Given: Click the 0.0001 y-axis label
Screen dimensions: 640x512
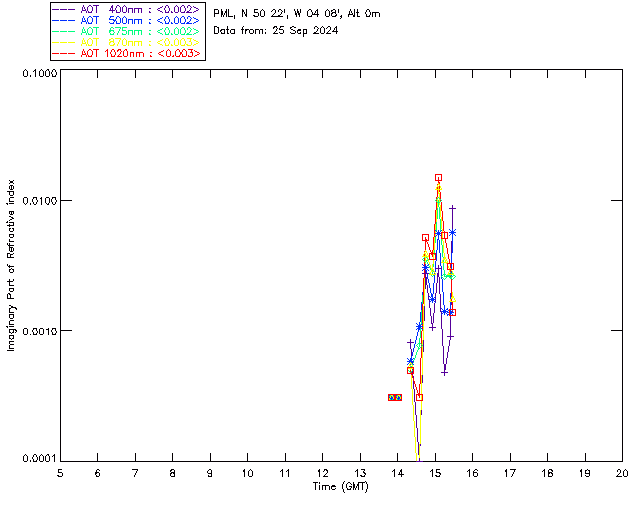Looking at the screenshot, I should coord(39,459).
